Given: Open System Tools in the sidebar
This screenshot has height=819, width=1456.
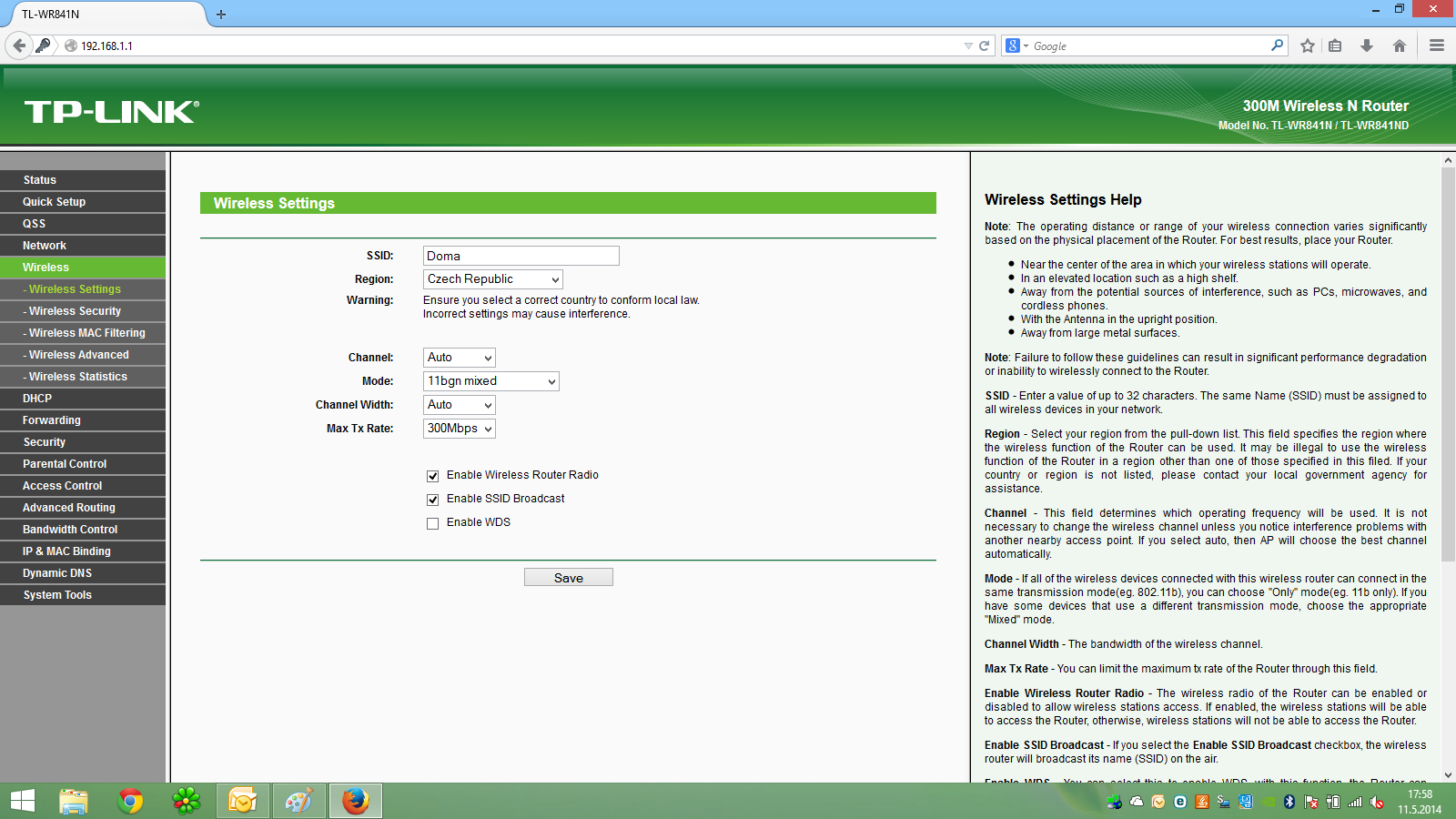Looking at the screenshot, I should 57,595.
